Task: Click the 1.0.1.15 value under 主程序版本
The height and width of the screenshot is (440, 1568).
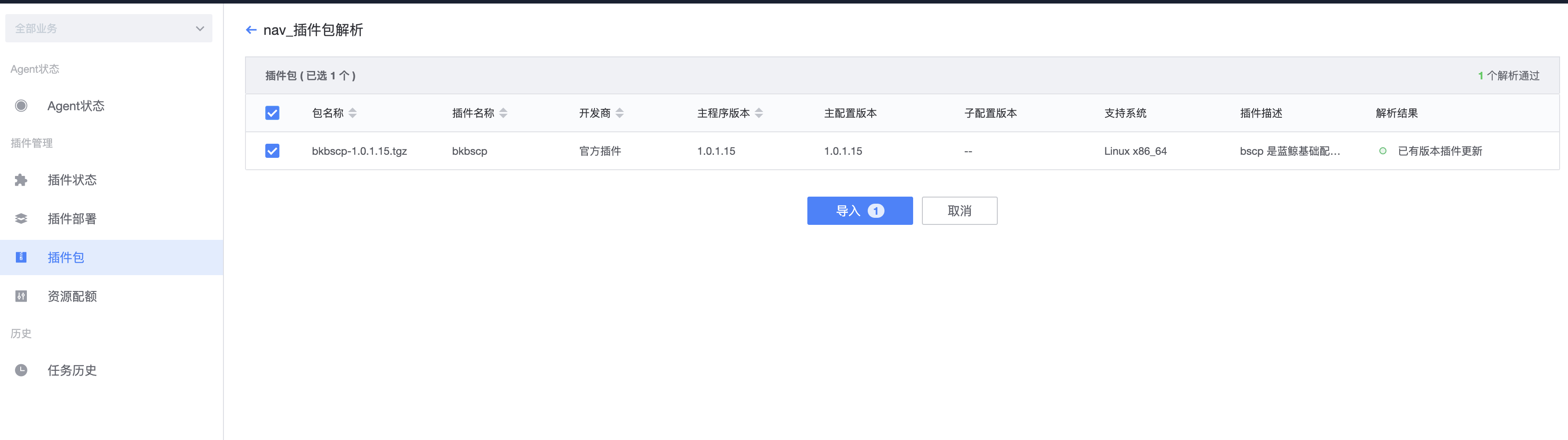Action: (x=716, y=151)
